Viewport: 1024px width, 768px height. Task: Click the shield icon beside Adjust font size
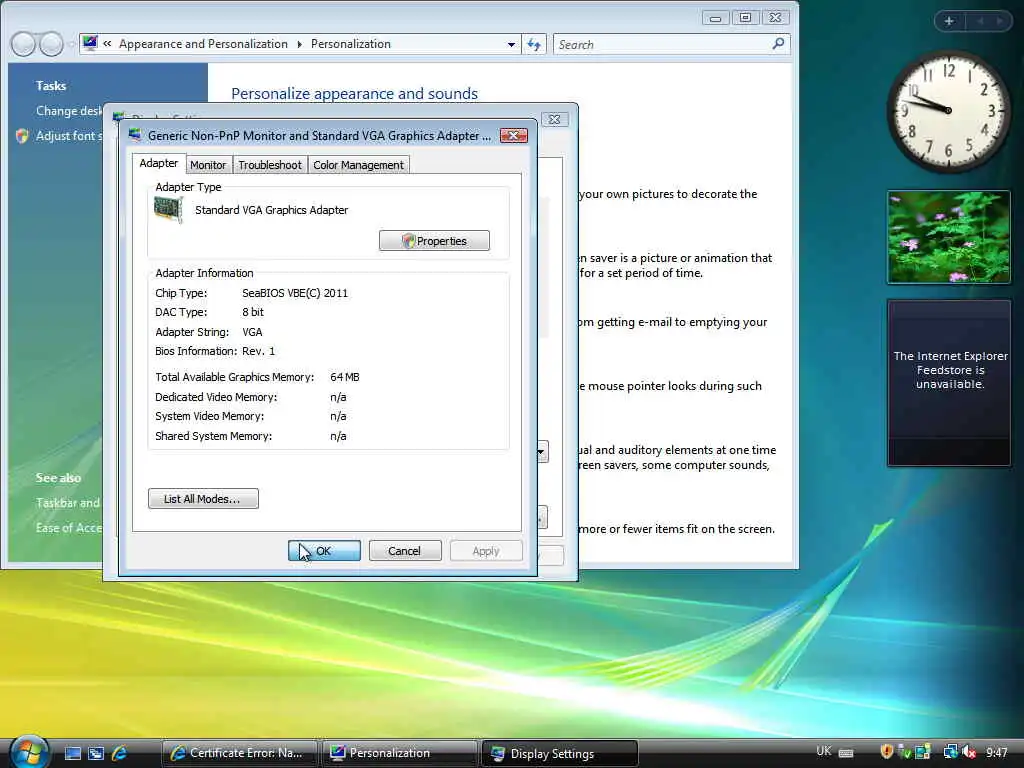(x=22, y=136)
